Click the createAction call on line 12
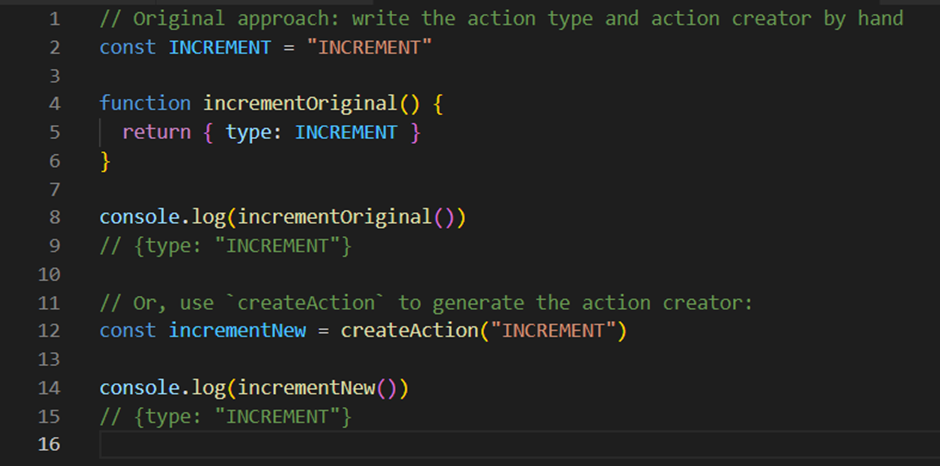Screen dimensions: 940x466 409,330
